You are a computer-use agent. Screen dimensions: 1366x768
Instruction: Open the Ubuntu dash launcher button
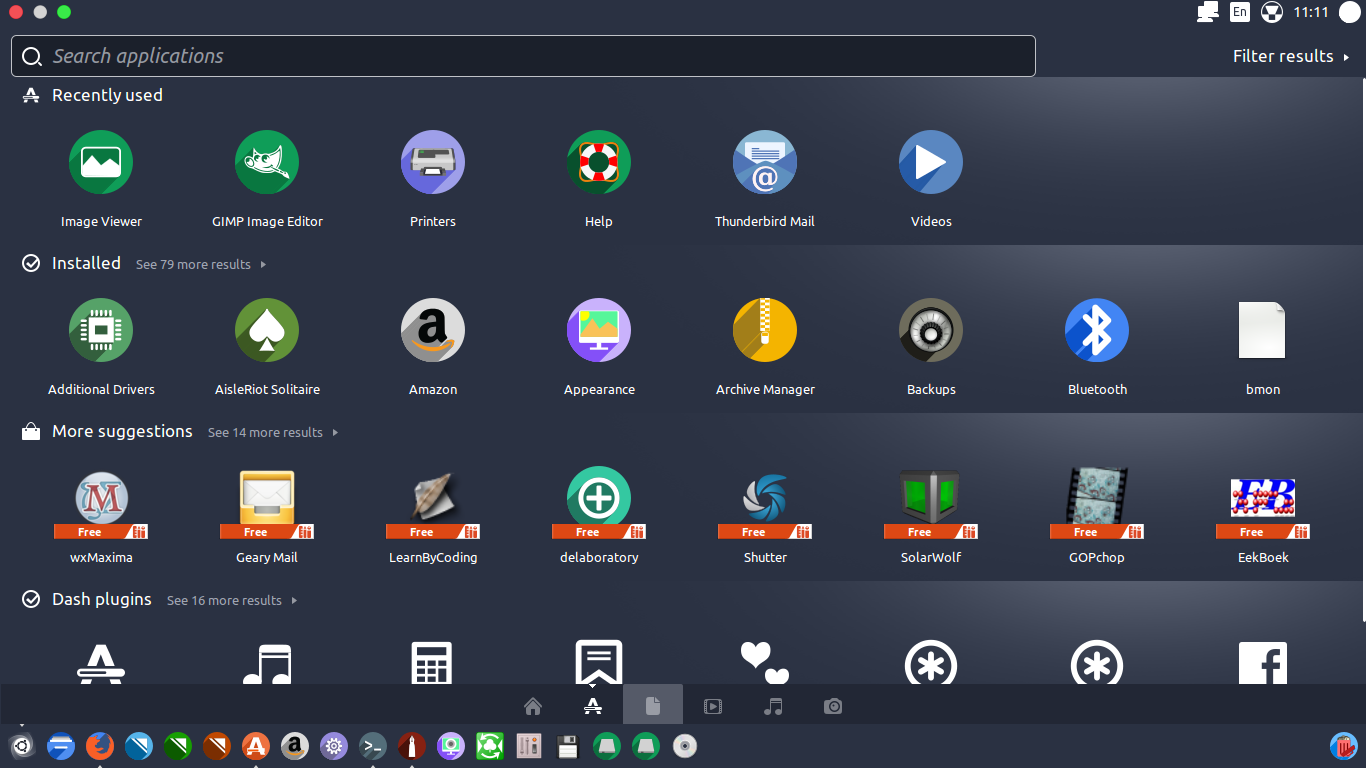pyautogui.click(x=22, y=746)
